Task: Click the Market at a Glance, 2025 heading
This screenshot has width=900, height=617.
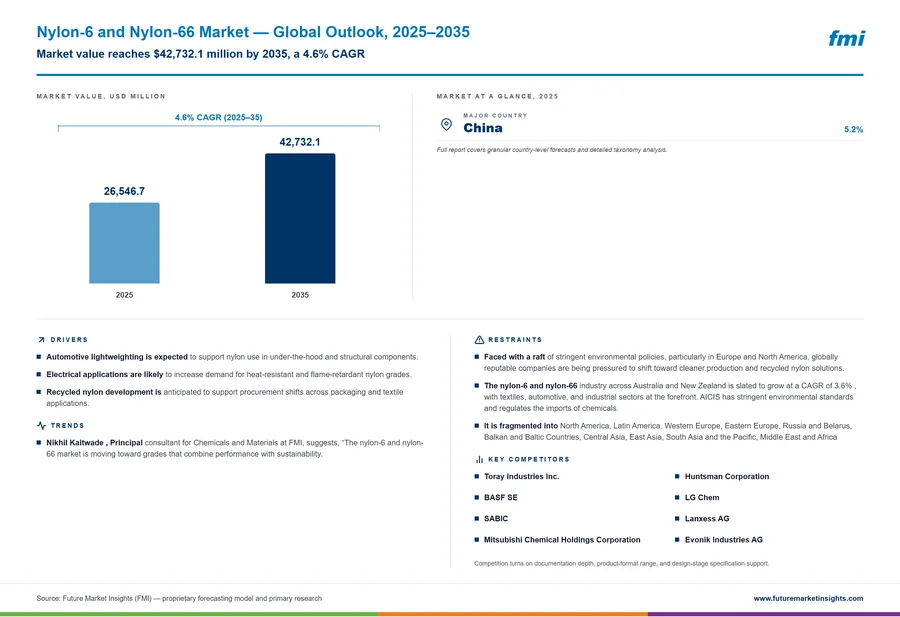Action: [x=497, y=96]
